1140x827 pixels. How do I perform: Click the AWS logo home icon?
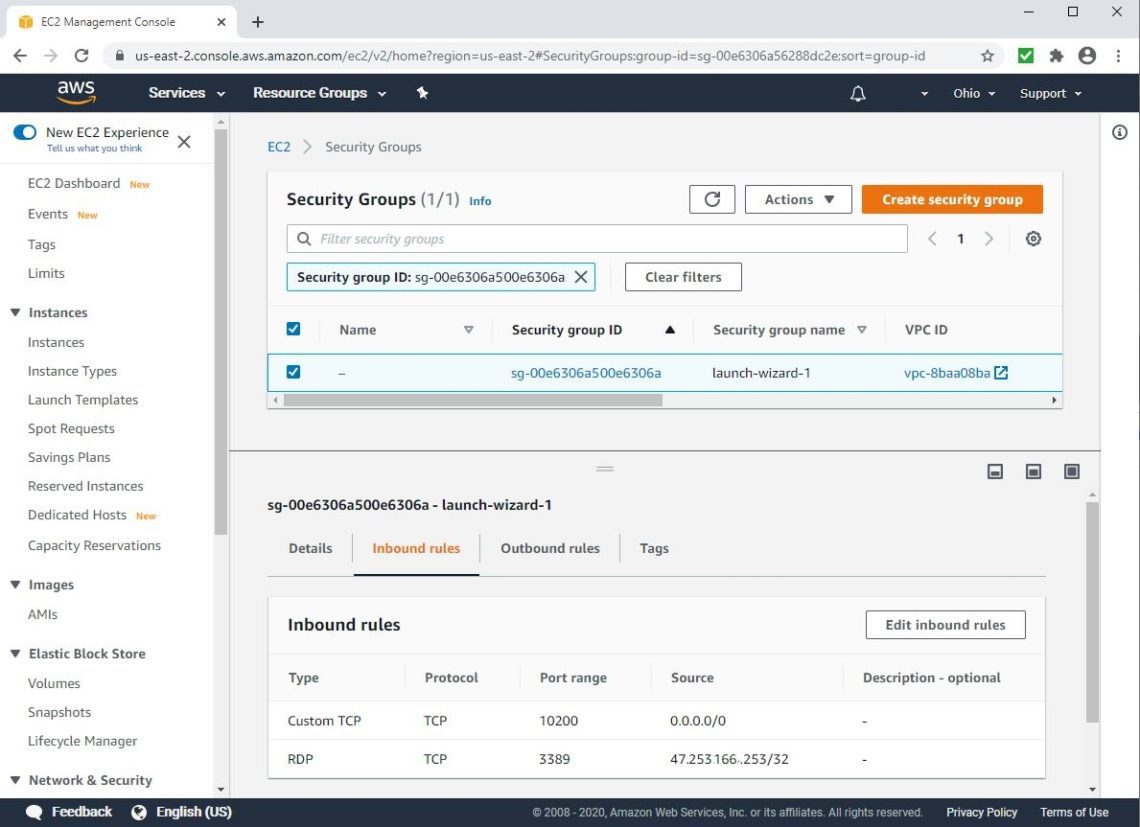tap(76, 92)
